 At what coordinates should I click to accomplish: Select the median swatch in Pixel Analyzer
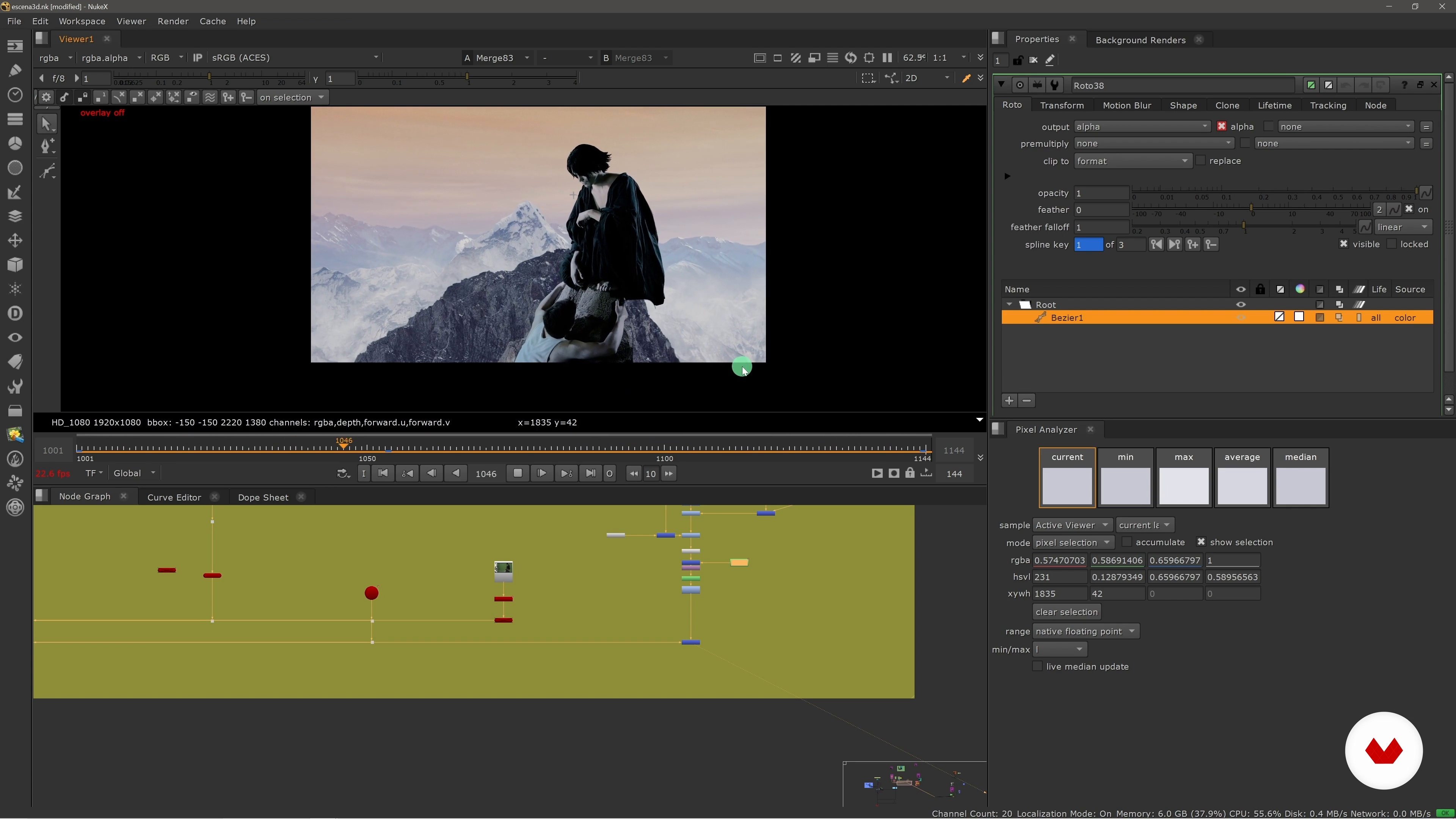[x=1301, y=478]
